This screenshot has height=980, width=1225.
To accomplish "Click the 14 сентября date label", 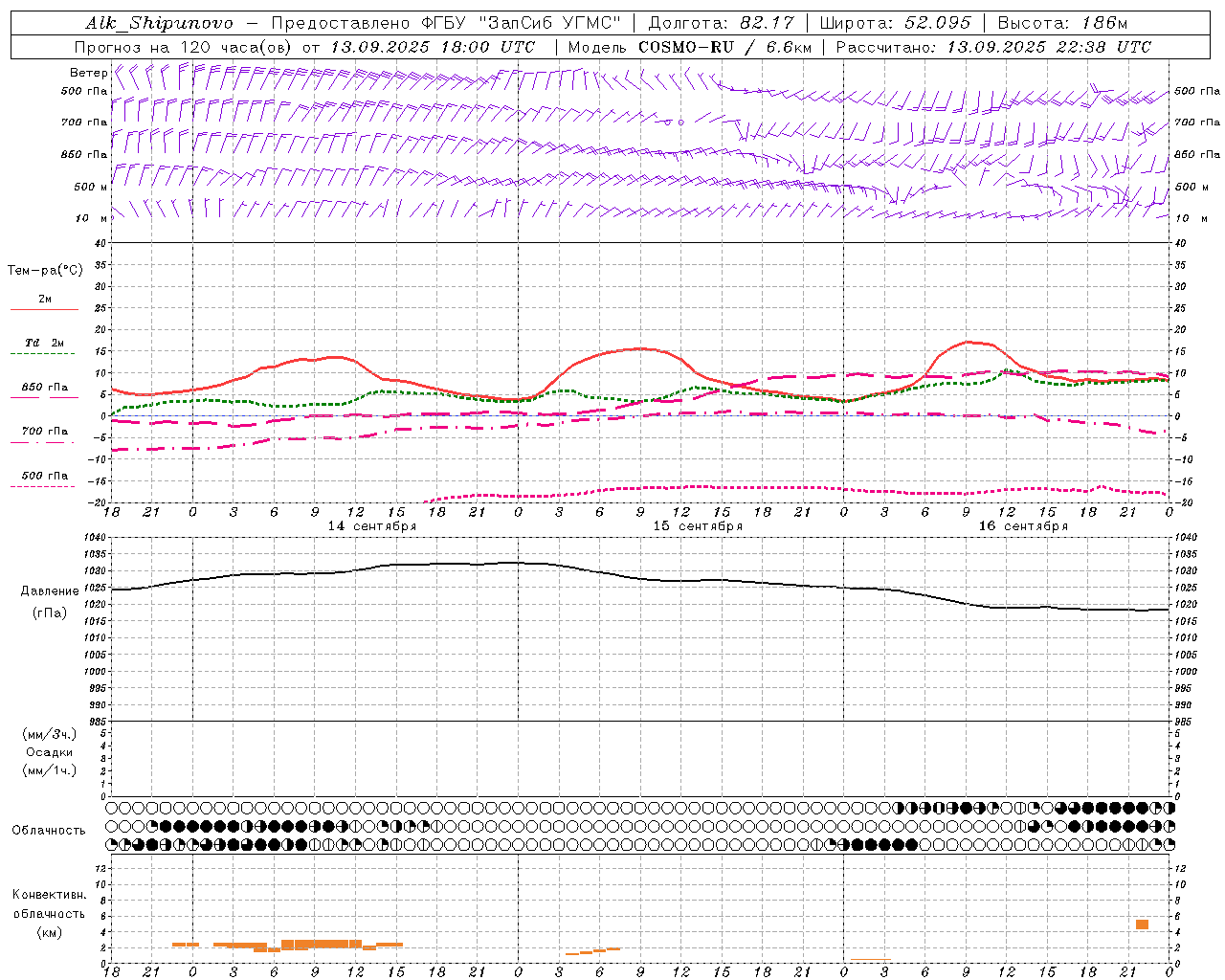I will click(371, 526).
